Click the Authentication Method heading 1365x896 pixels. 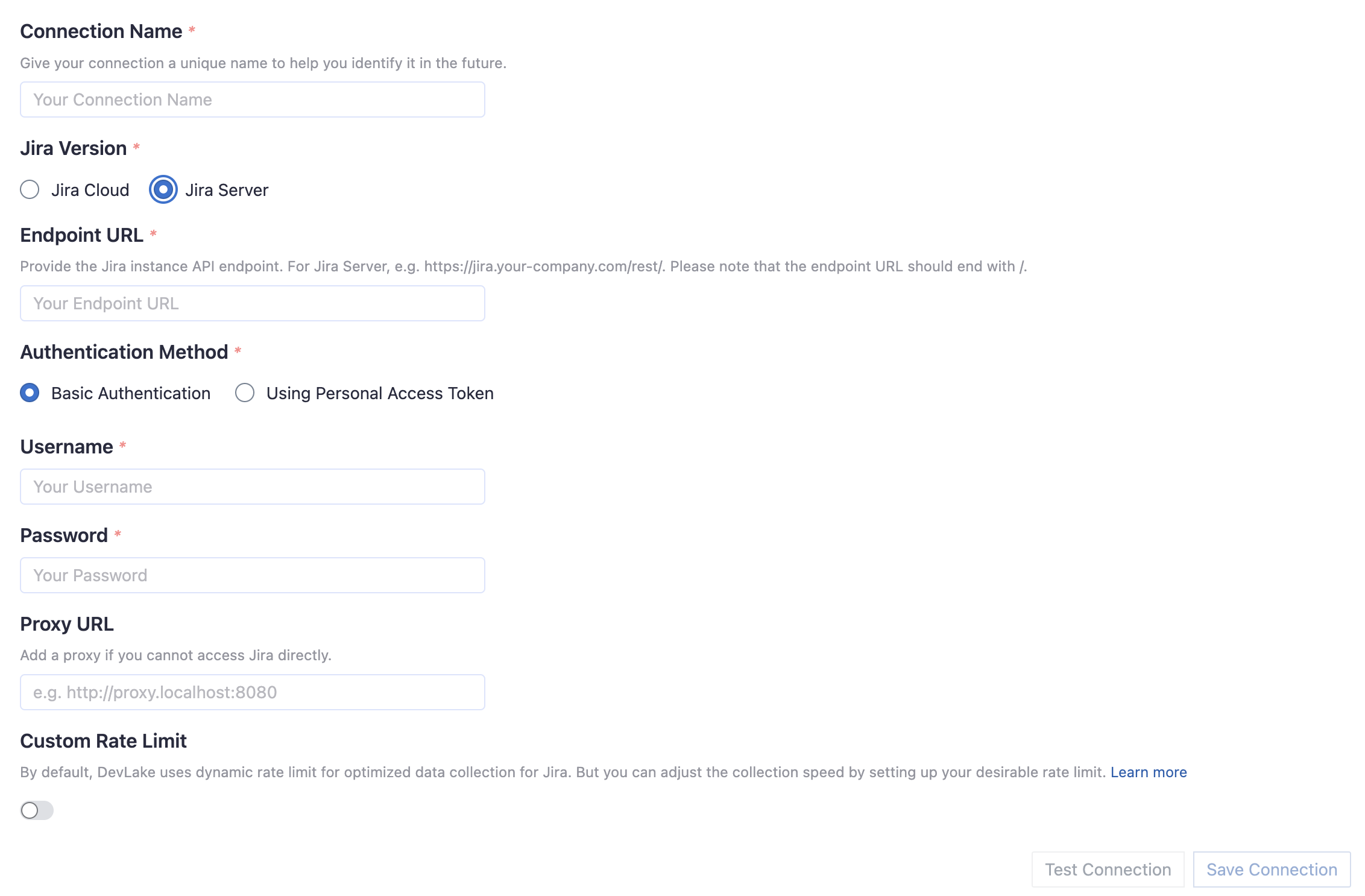click(x=125, y=352)
